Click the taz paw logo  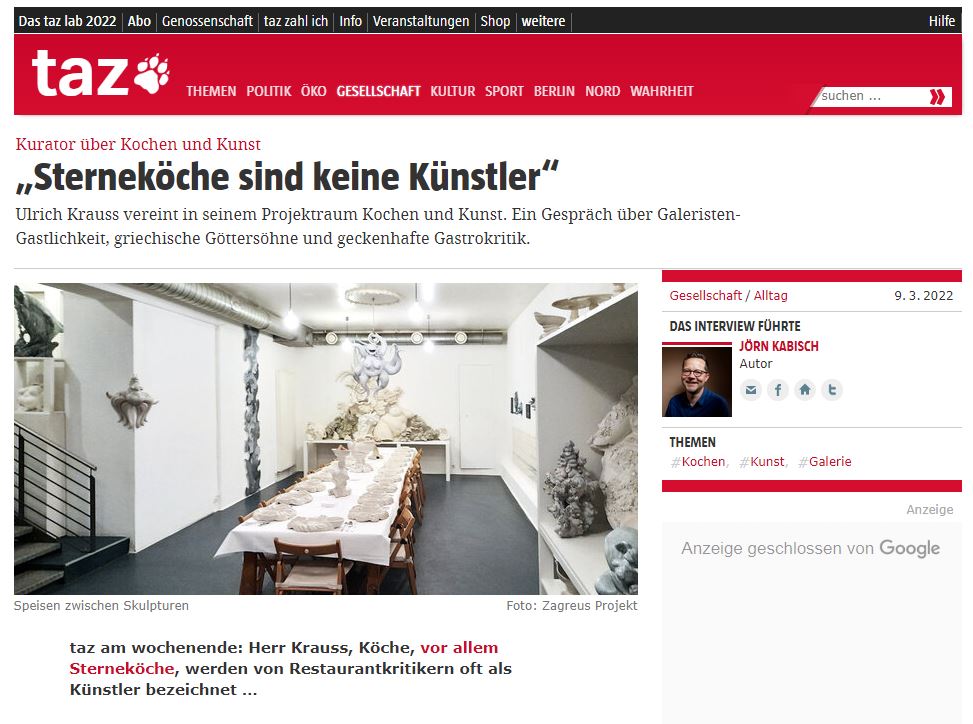point(101,74)
